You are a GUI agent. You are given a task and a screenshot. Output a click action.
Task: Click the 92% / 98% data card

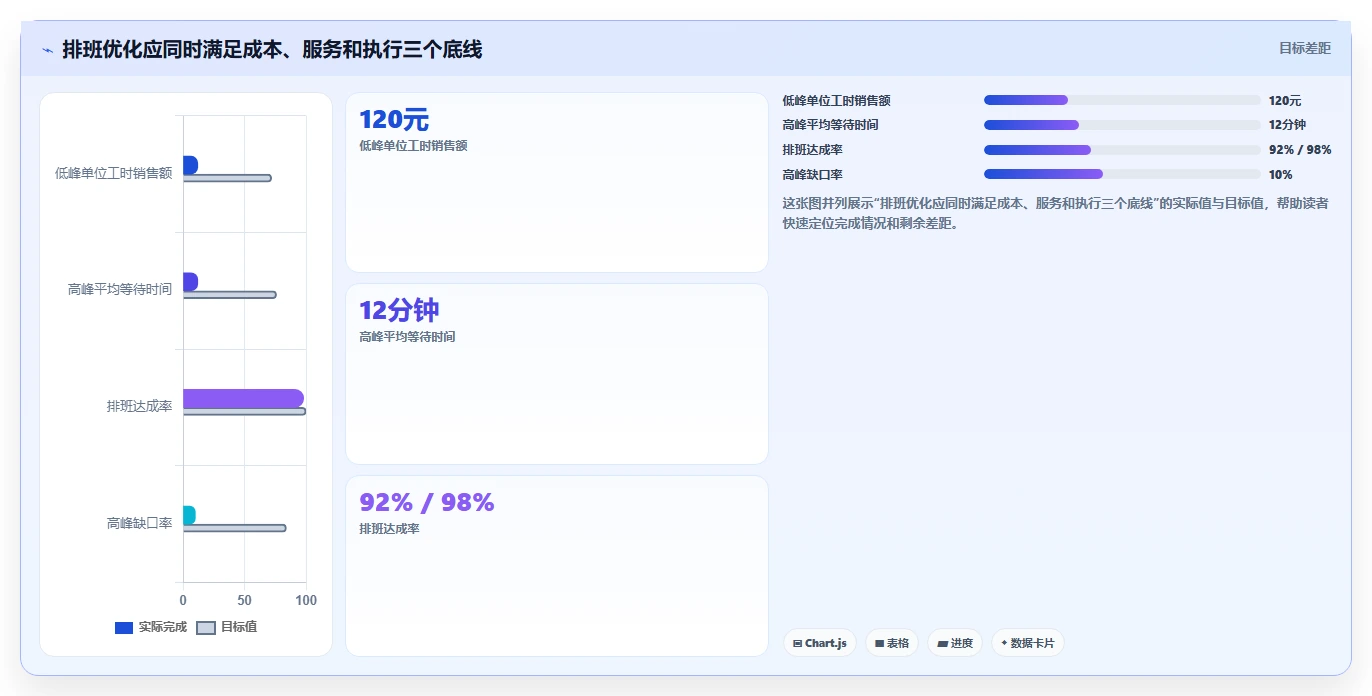[557, 566]
